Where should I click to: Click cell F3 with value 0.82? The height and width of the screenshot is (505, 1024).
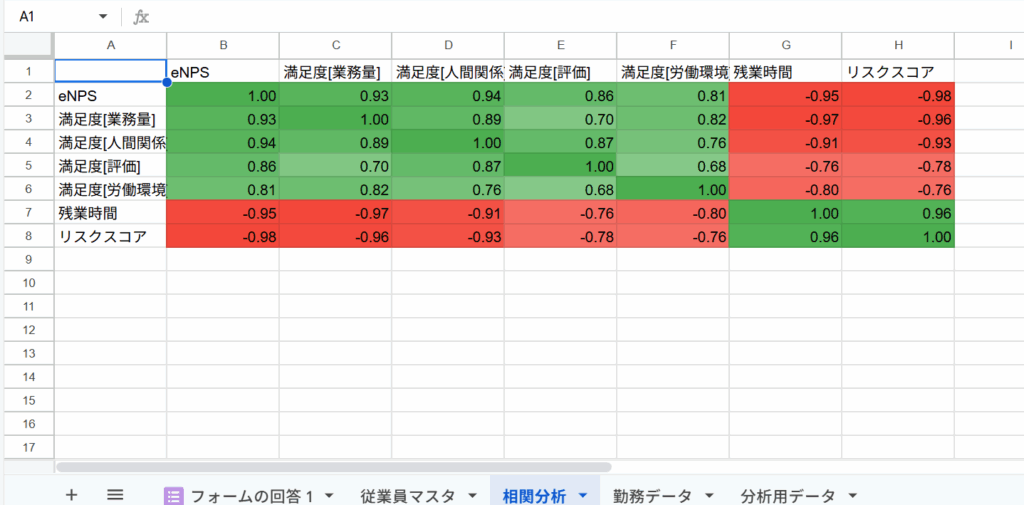673,118
